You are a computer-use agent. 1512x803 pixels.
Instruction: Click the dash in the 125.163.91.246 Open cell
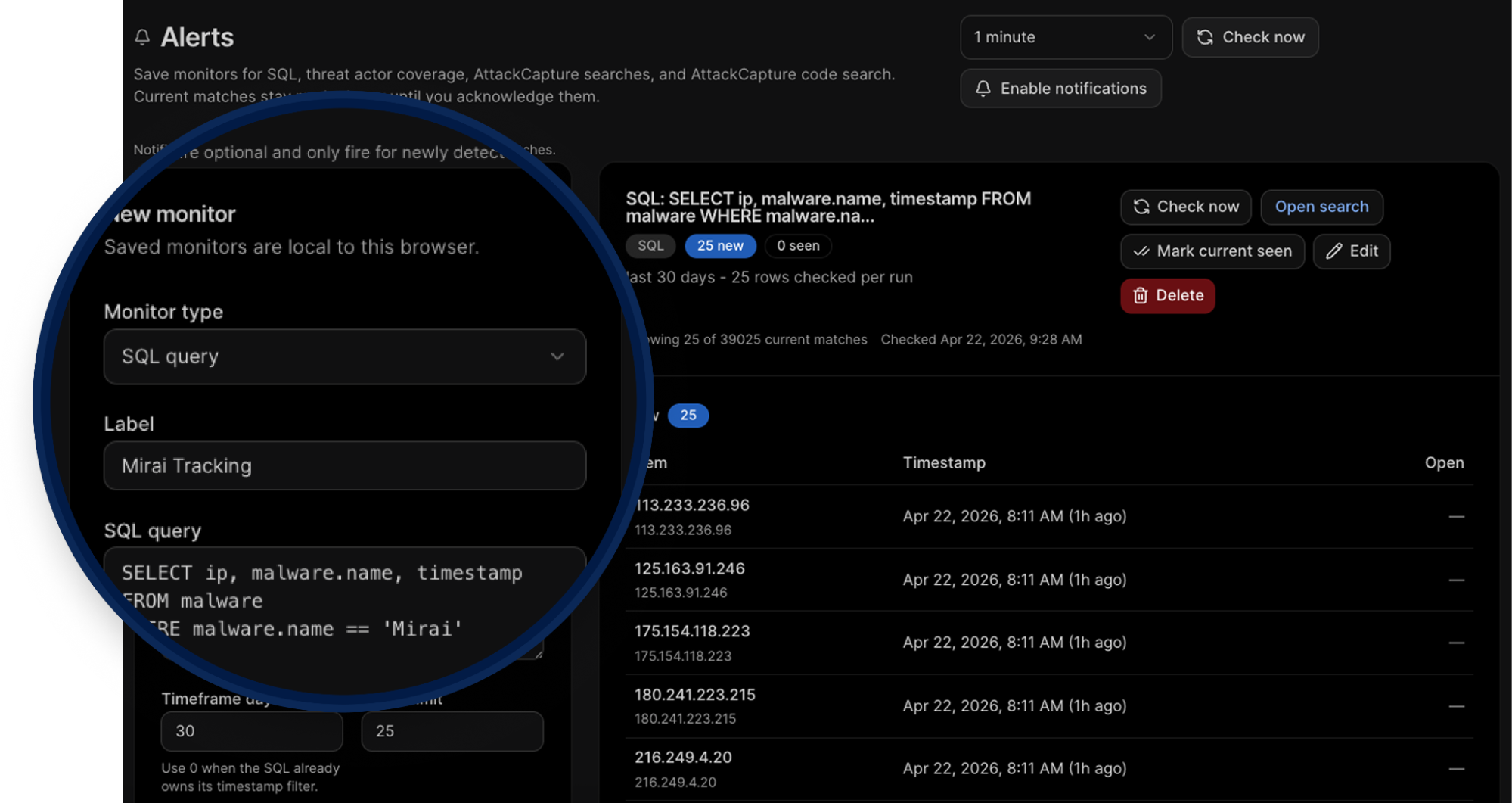pos(1456,580)
